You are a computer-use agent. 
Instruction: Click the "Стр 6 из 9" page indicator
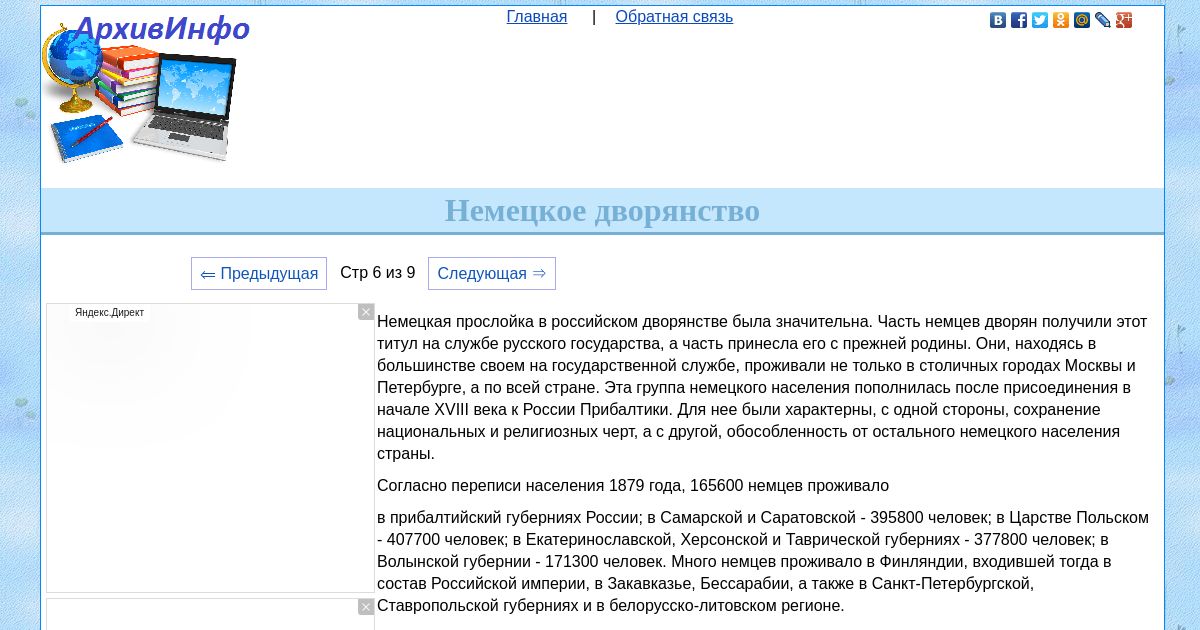pos(378,273)
